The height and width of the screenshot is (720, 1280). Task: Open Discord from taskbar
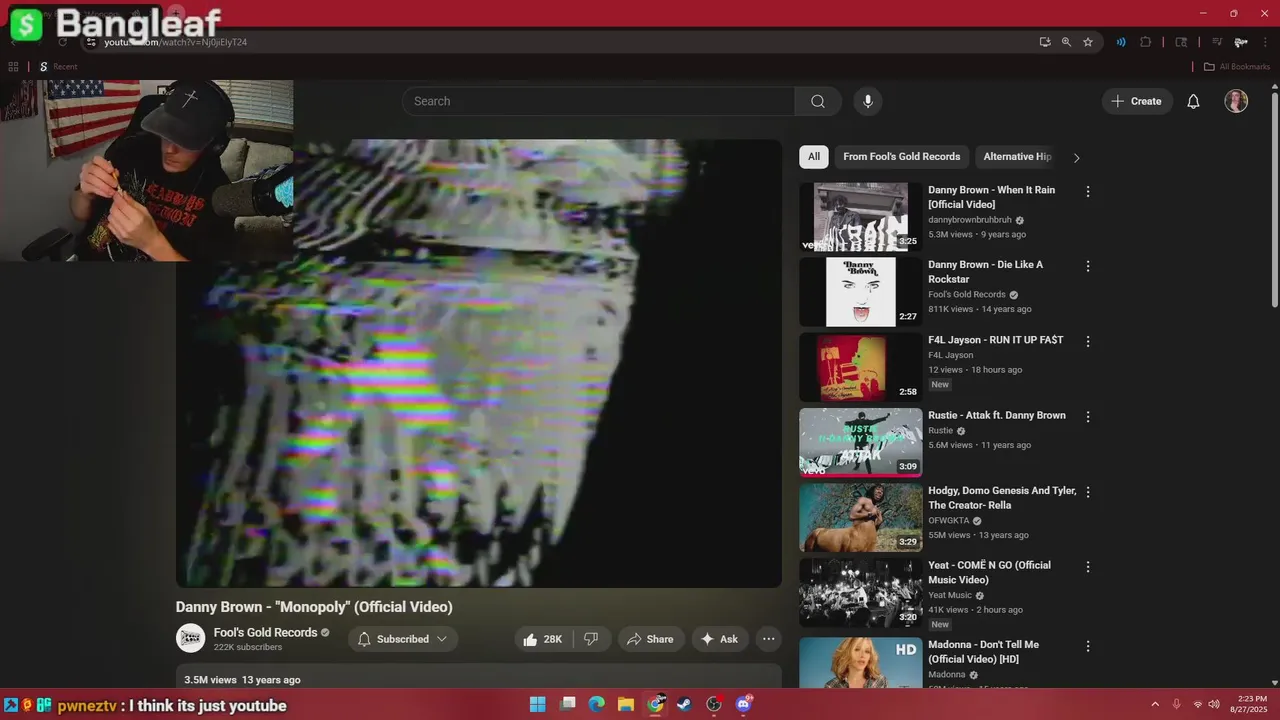tap(743, 704)
